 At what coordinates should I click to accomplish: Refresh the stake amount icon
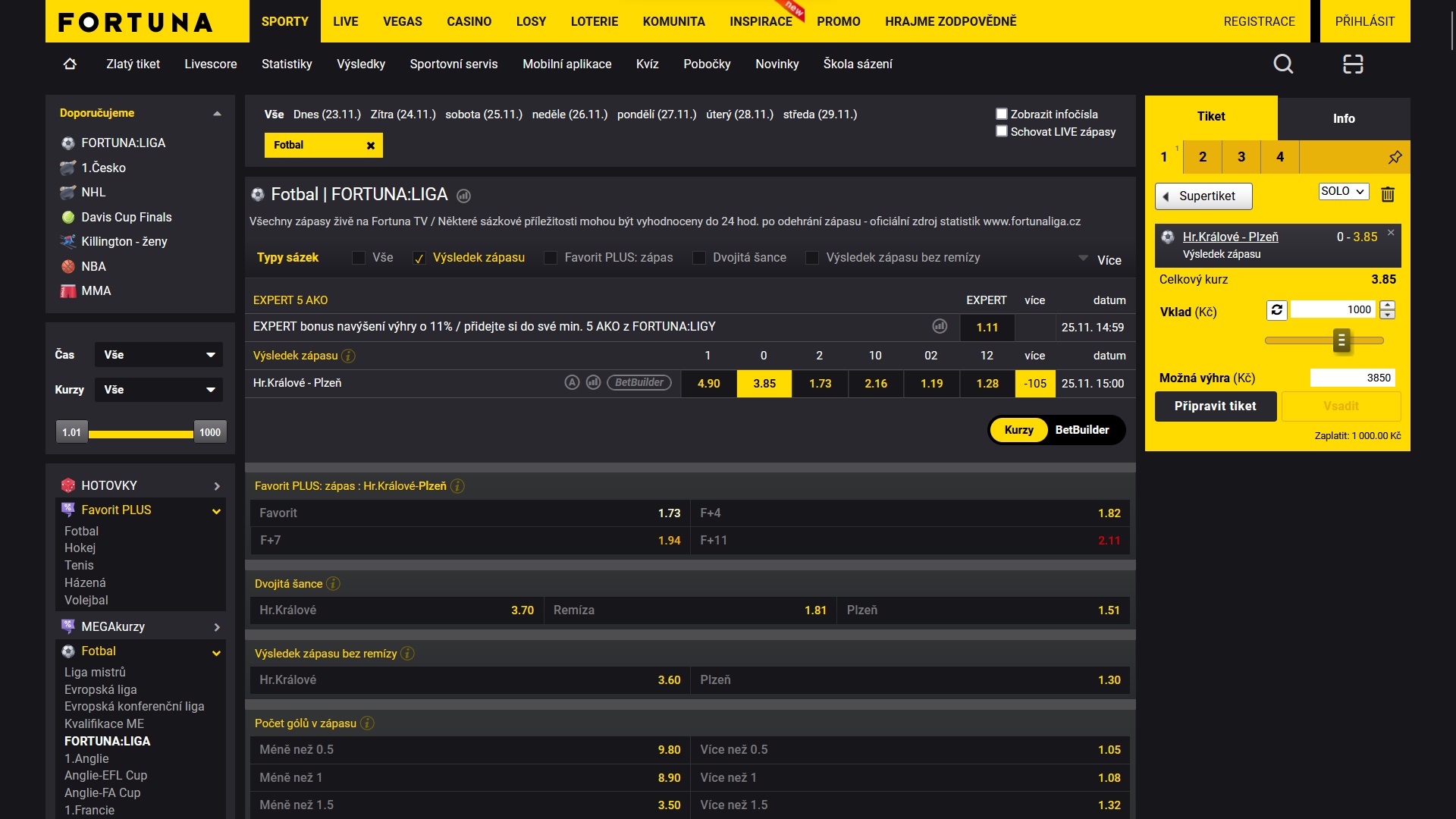[x=1277, y=309]
